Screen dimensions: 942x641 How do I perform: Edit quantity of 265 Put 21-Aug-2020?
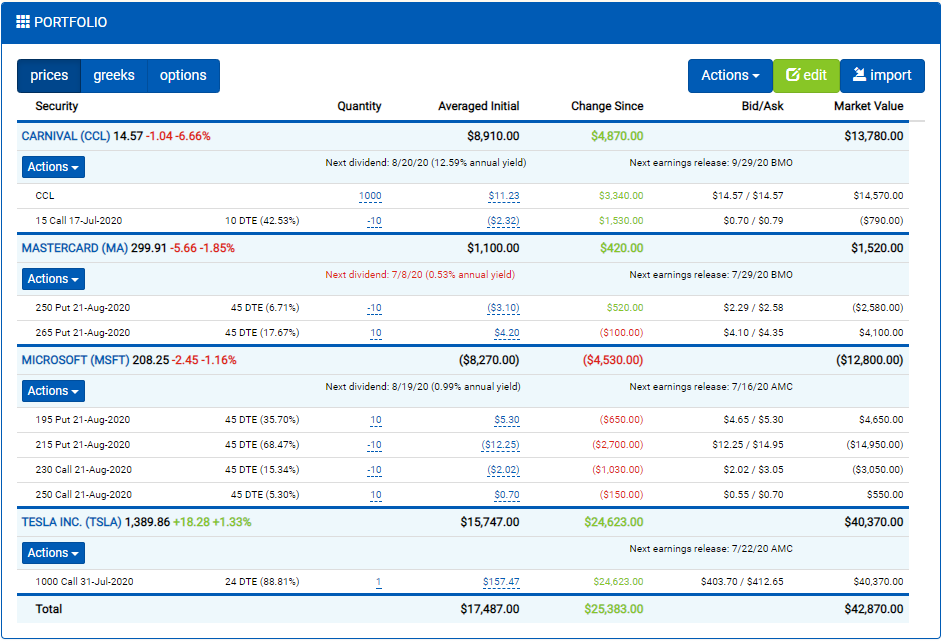376,333
